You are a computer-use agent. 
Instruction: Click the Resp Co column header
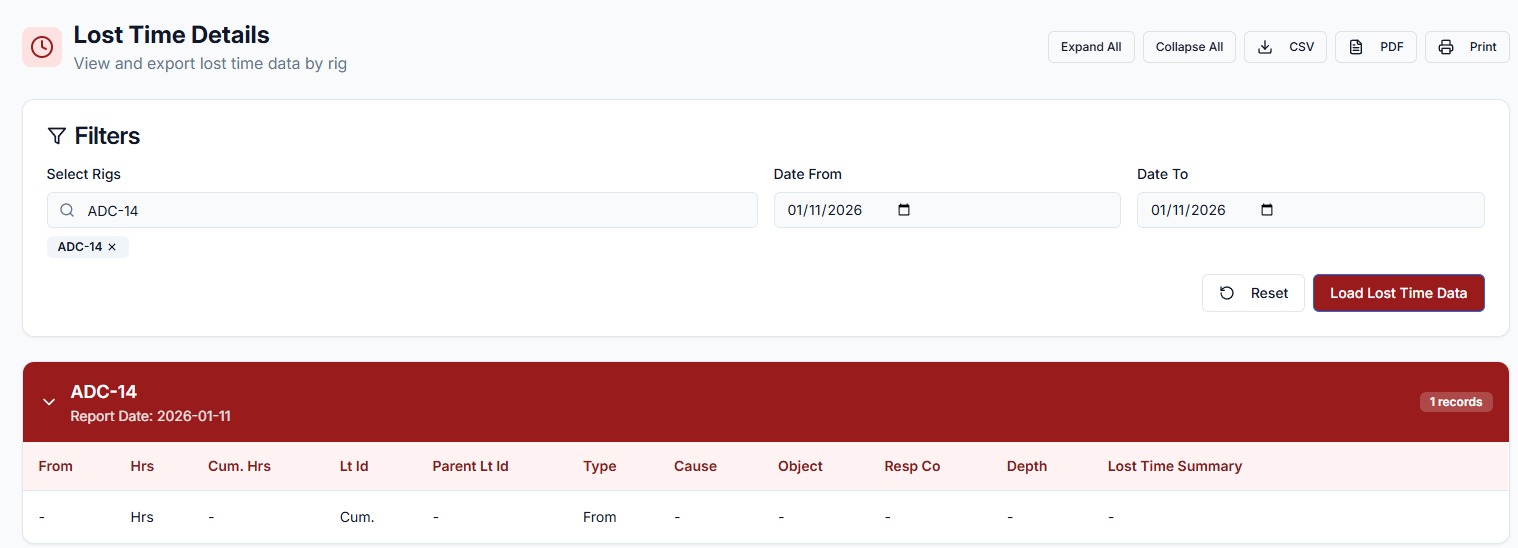912,466
